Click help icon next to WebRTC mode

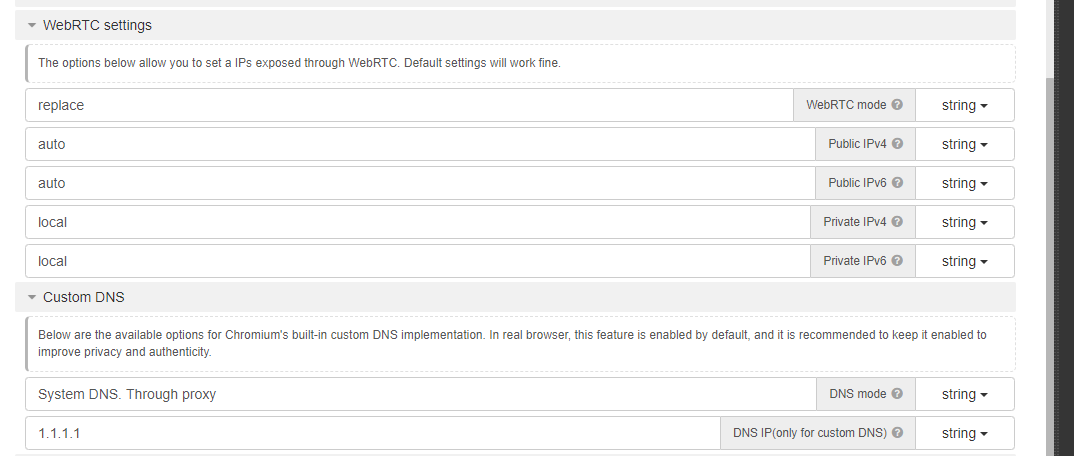[897, 105]
